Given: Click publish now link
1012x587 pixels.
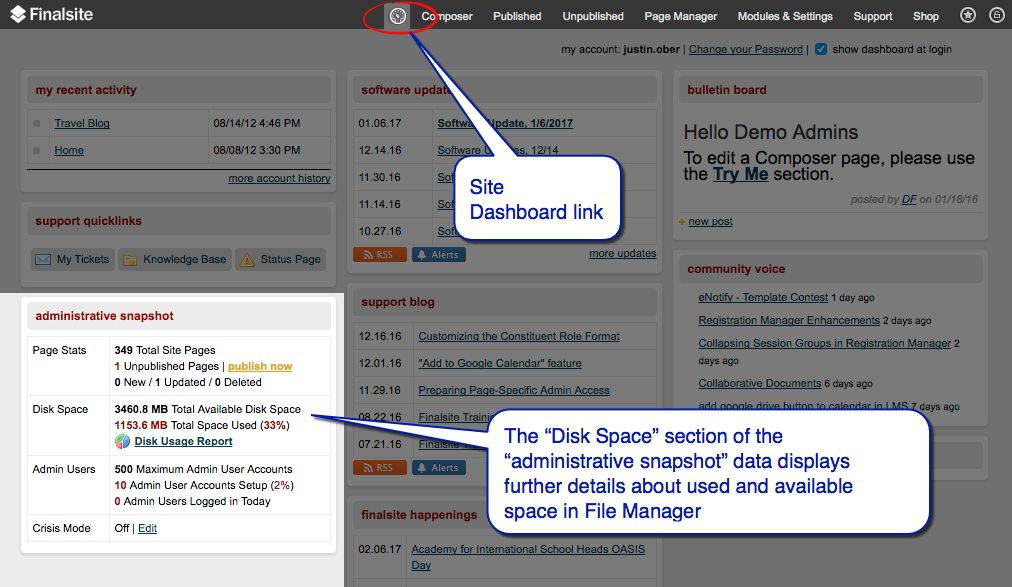Looking at the screenshot, I should tap(260, 366).
